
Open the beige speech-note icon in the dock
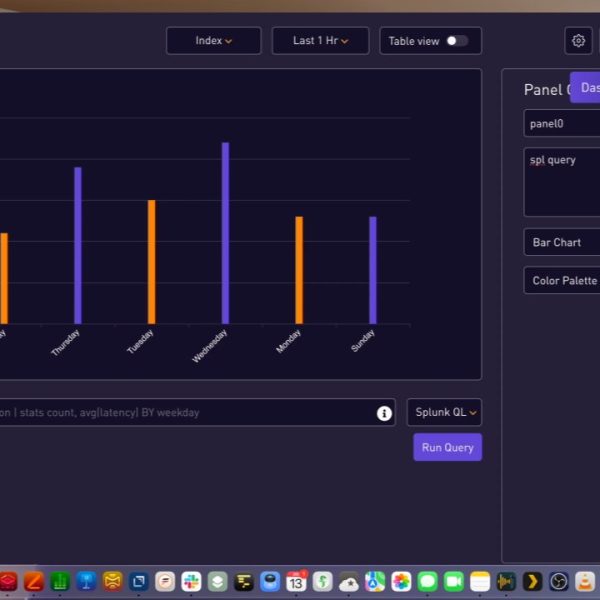[165, 582]
